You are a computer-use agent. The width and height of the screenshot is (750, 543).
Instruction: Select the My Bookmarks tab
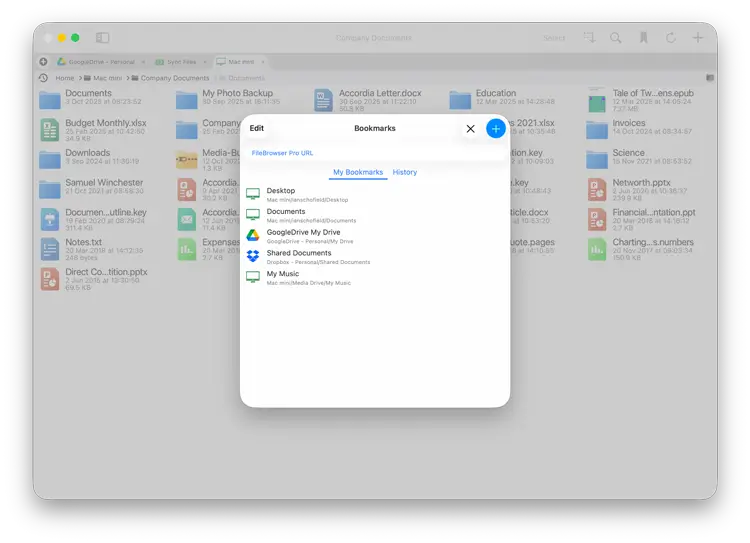(358, 172)
